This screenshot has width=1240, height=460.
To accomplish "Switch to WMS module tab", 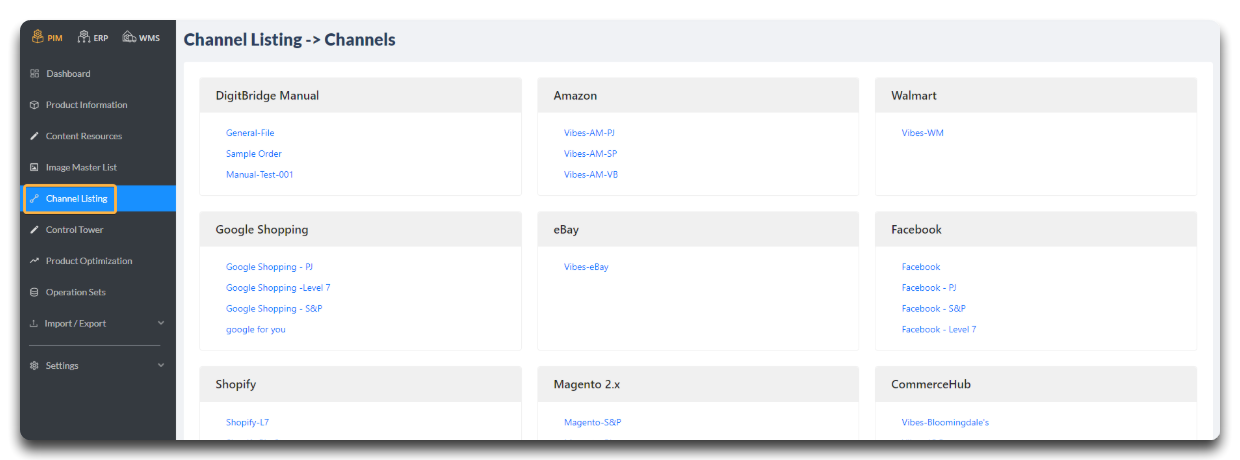I will click(141, 37).
